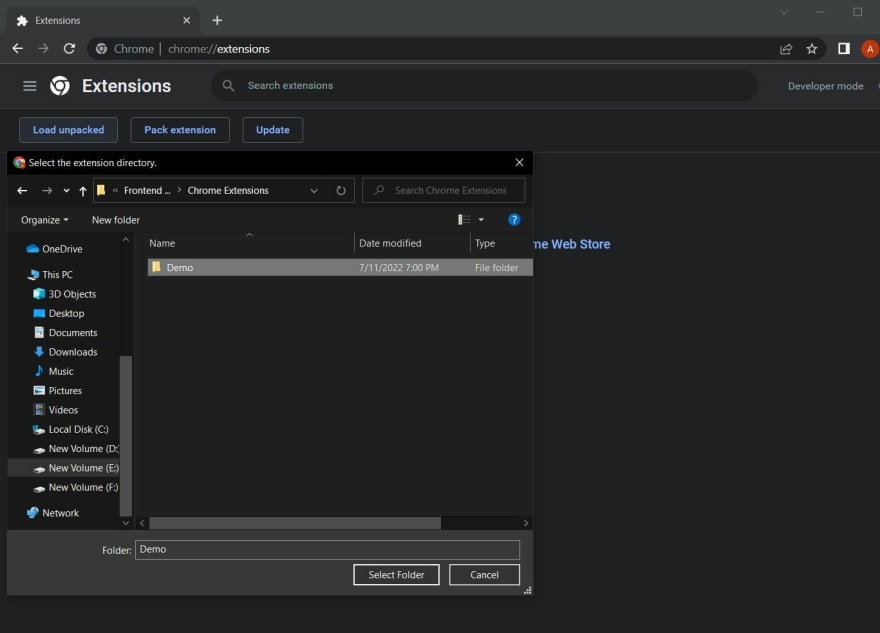Select Frontend breadcrumb in path
This screenshot has height=633, width=880.
147,191
